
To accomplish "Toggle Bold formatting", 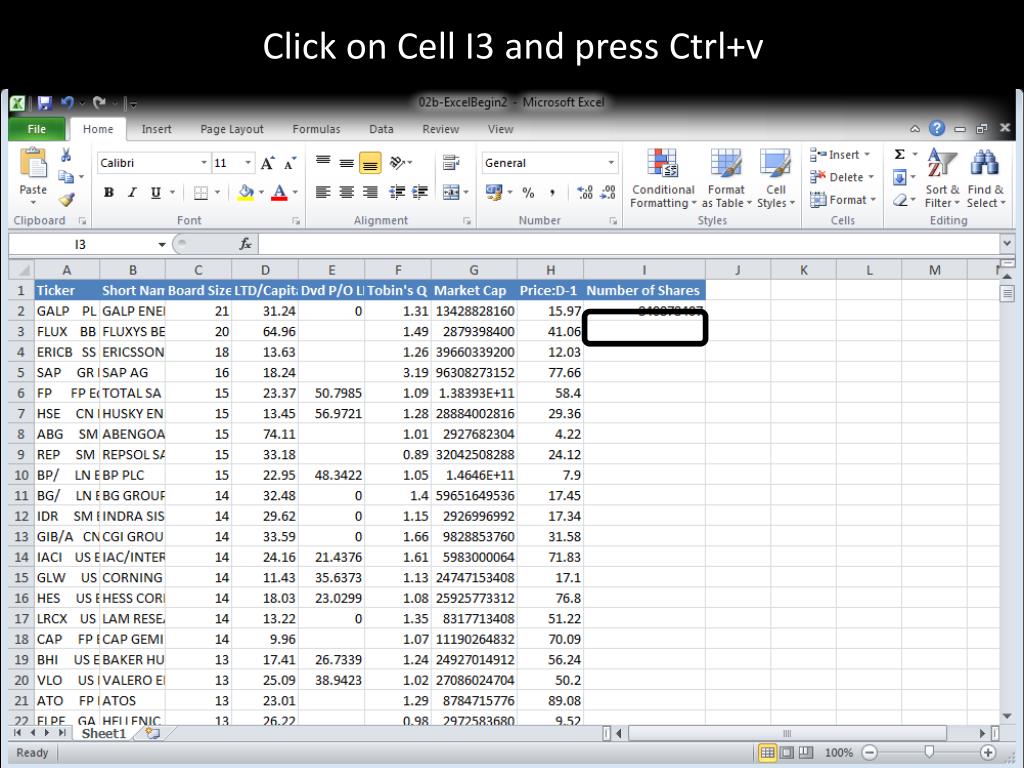I will click(x=108, y=193).
